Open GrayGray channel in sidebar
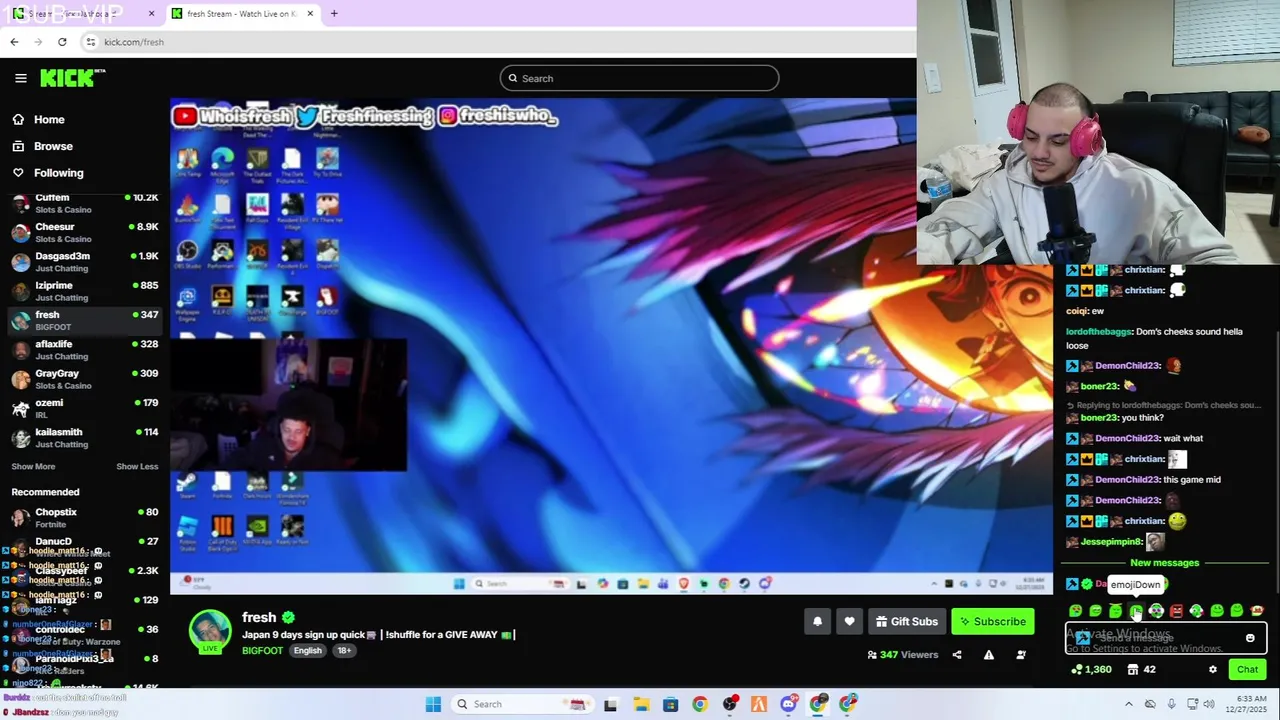Viewport: 1280px width, 720px height. tap(84, 379)
